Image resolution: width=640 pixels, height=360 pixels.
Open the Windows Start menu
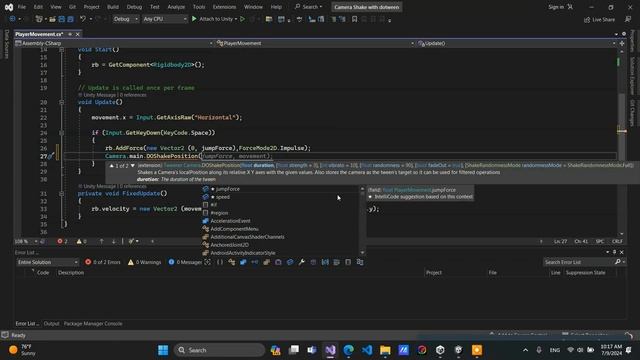tap(163, 350)
